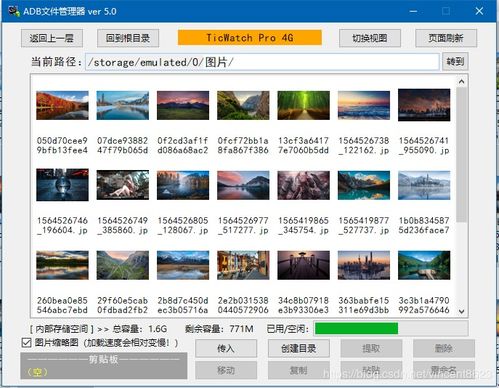Choose the Shanghai skyline thumbnail 363babfe15

[364, 265]
